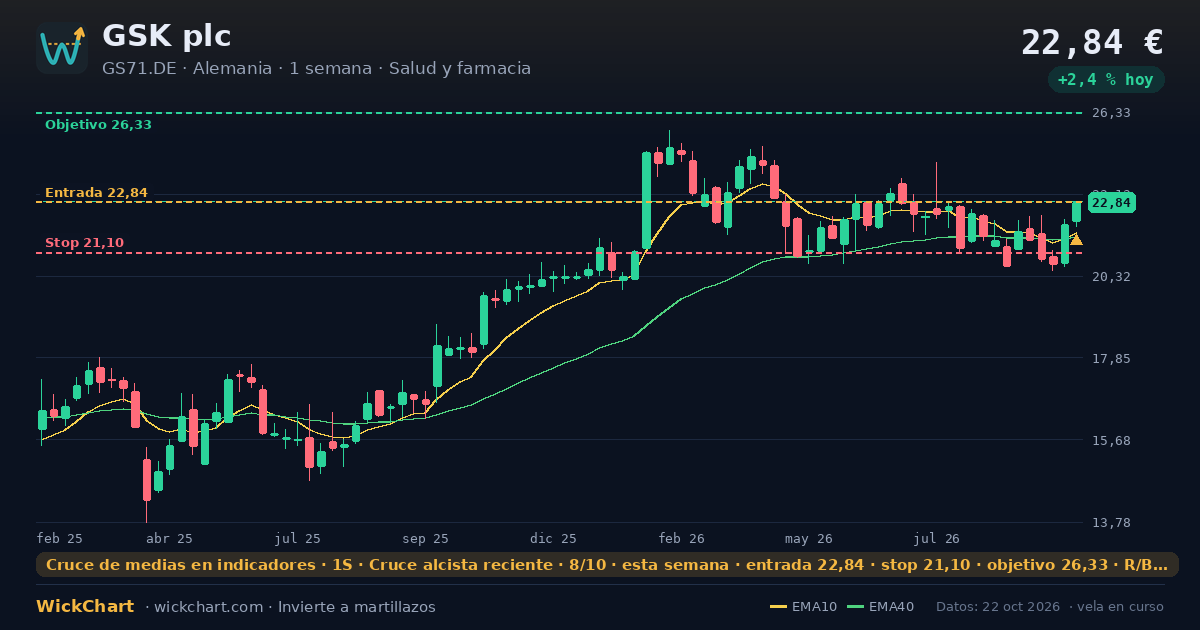Click the jul 26 date label

pos(937,538)
